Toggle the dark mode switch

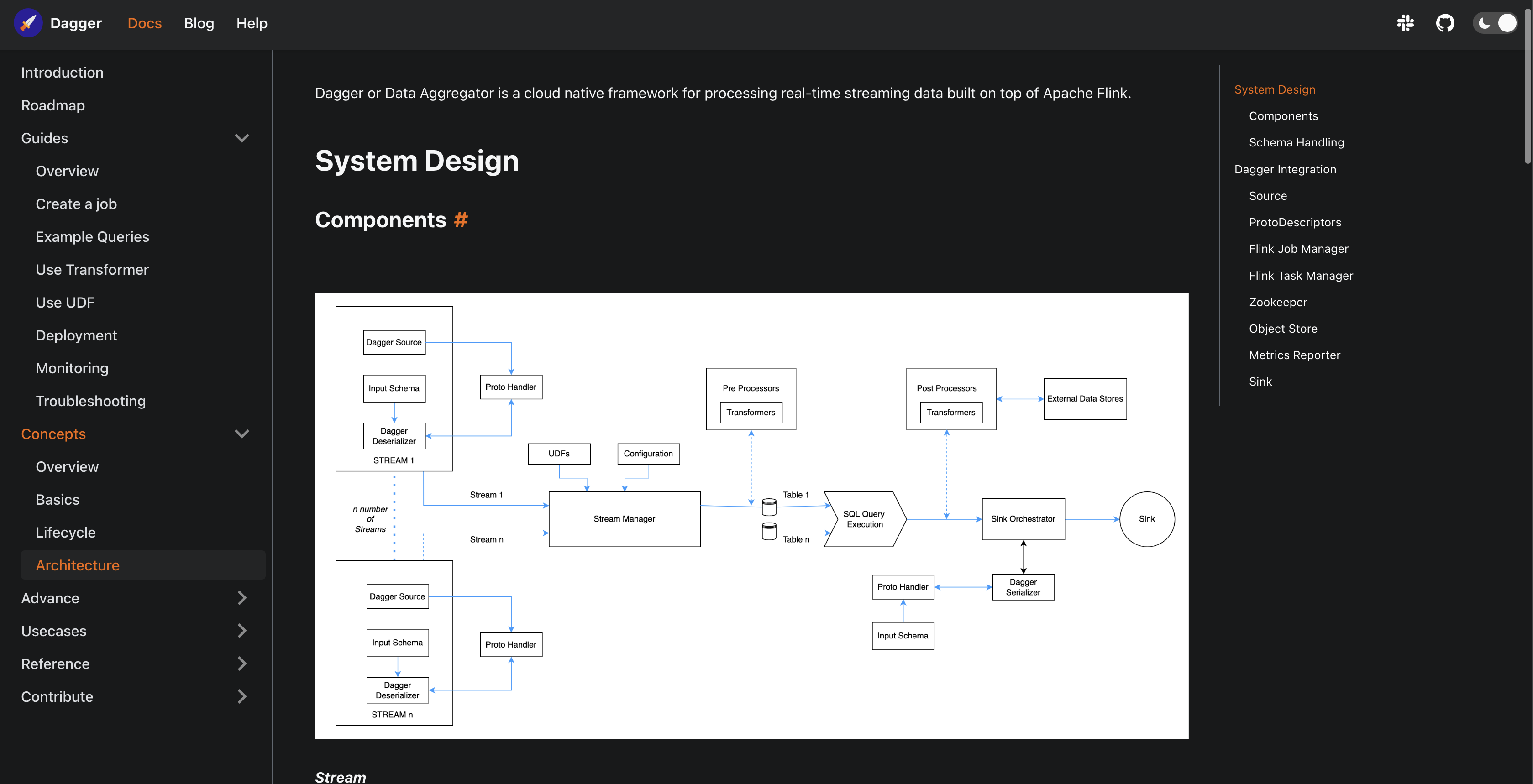[x=1496, y=23]
